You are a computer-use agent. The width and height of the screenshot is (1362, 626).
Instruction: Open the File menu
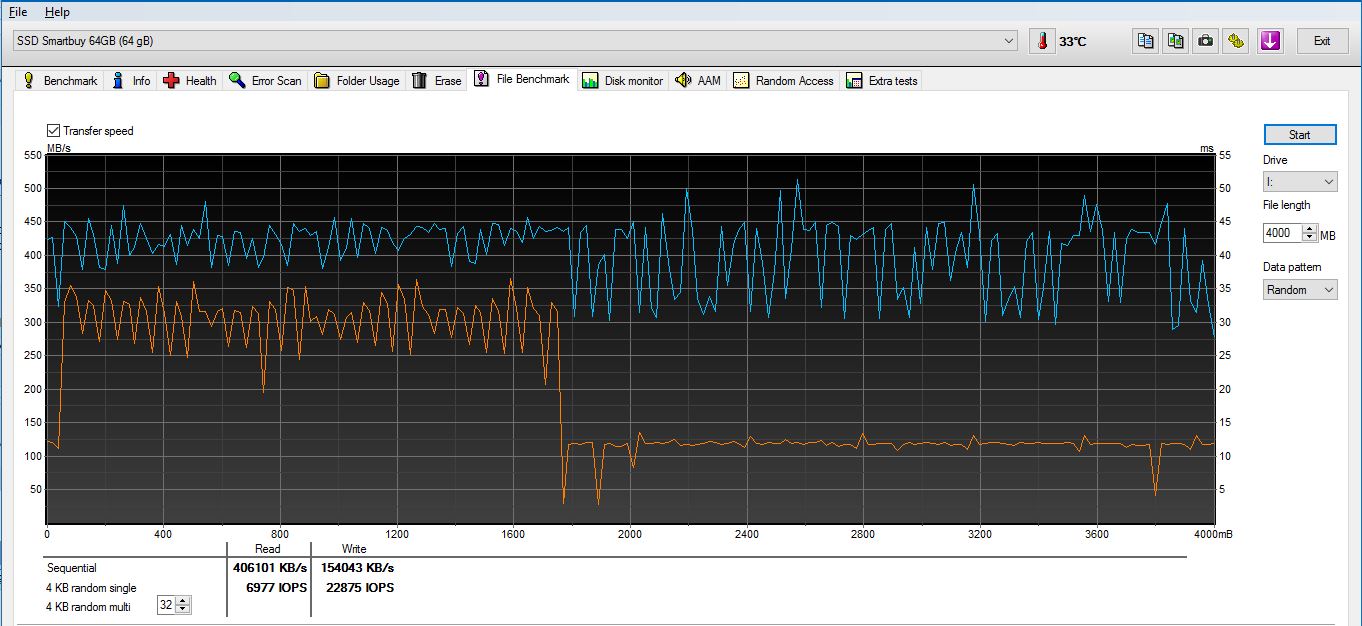click(x=18, y=12)
